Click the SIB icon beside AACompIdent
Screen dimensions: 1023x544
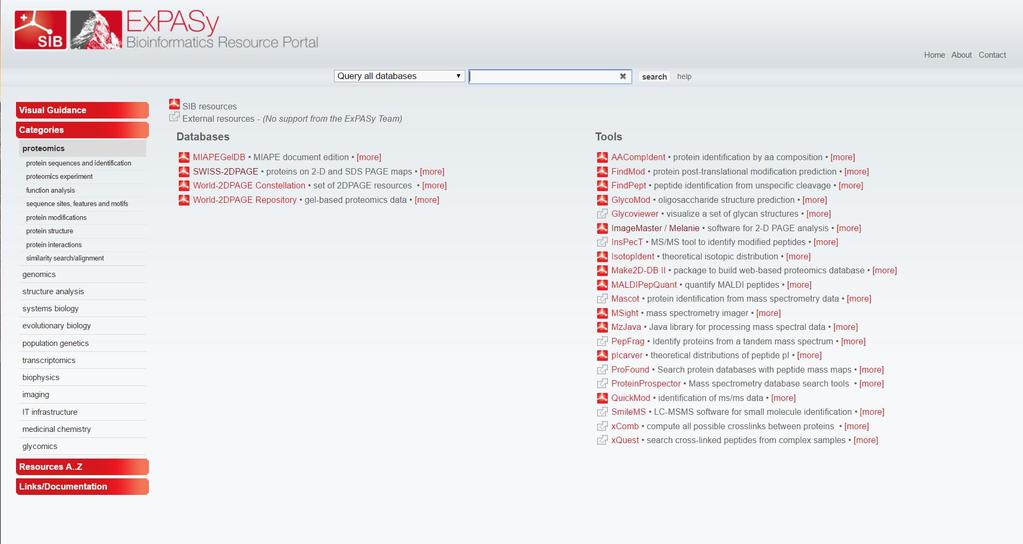(602, 157)
